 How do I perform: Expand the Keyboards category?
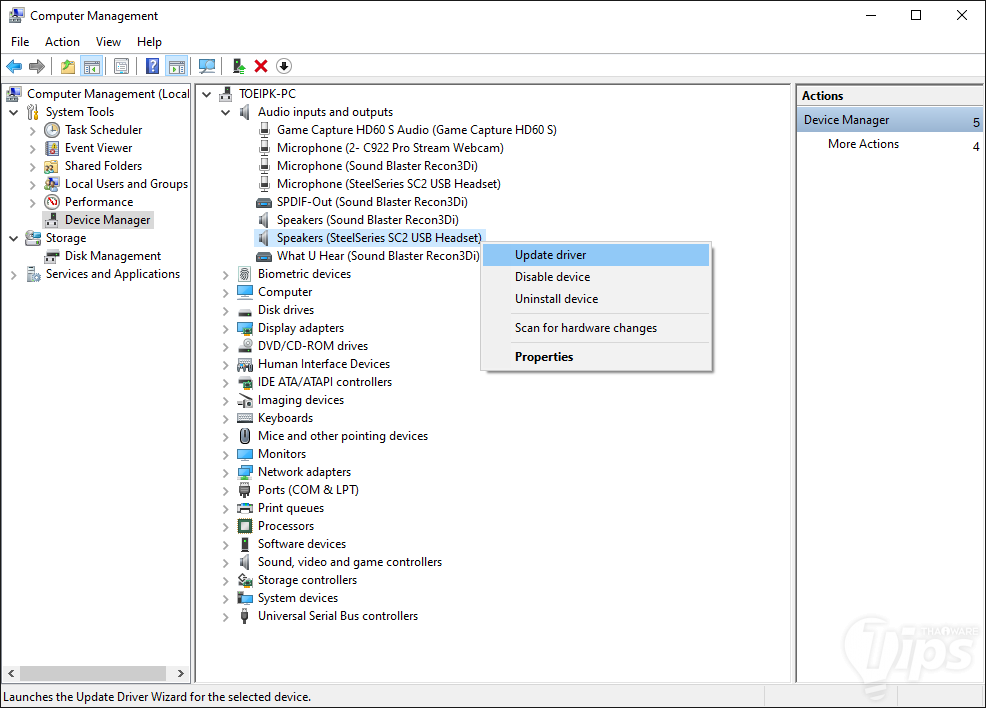[x=225, y=419]
